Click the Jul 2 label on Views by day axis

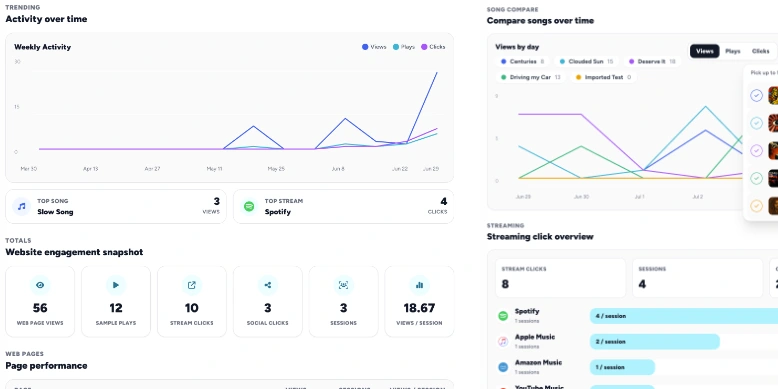(698, 197)
